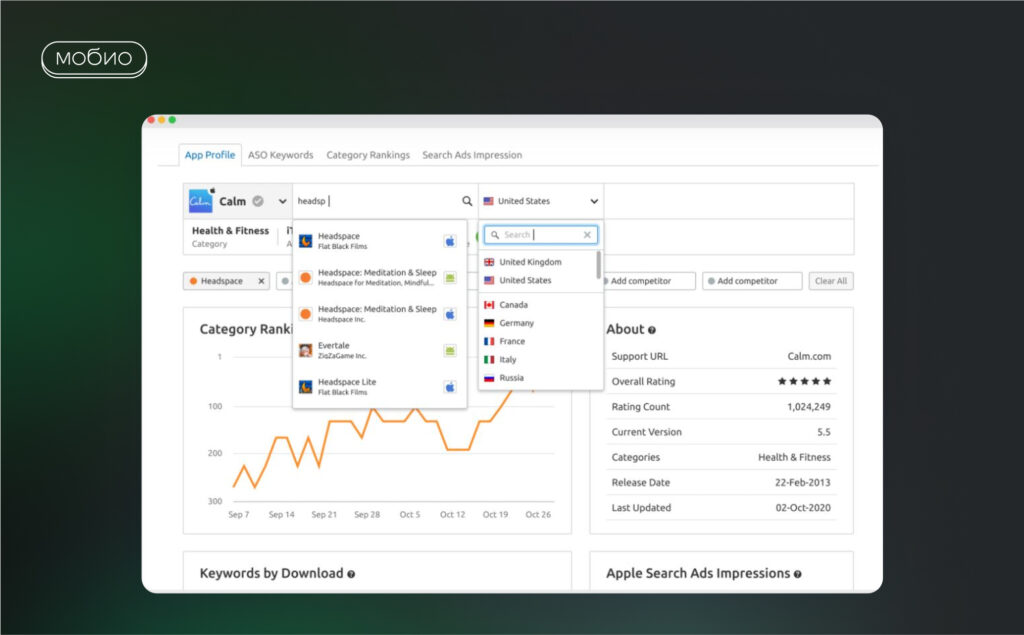This screenshot has width=1024, height=635.
Task: Click Apple Search Ads Impressions help icon
Action: (797, 574)
